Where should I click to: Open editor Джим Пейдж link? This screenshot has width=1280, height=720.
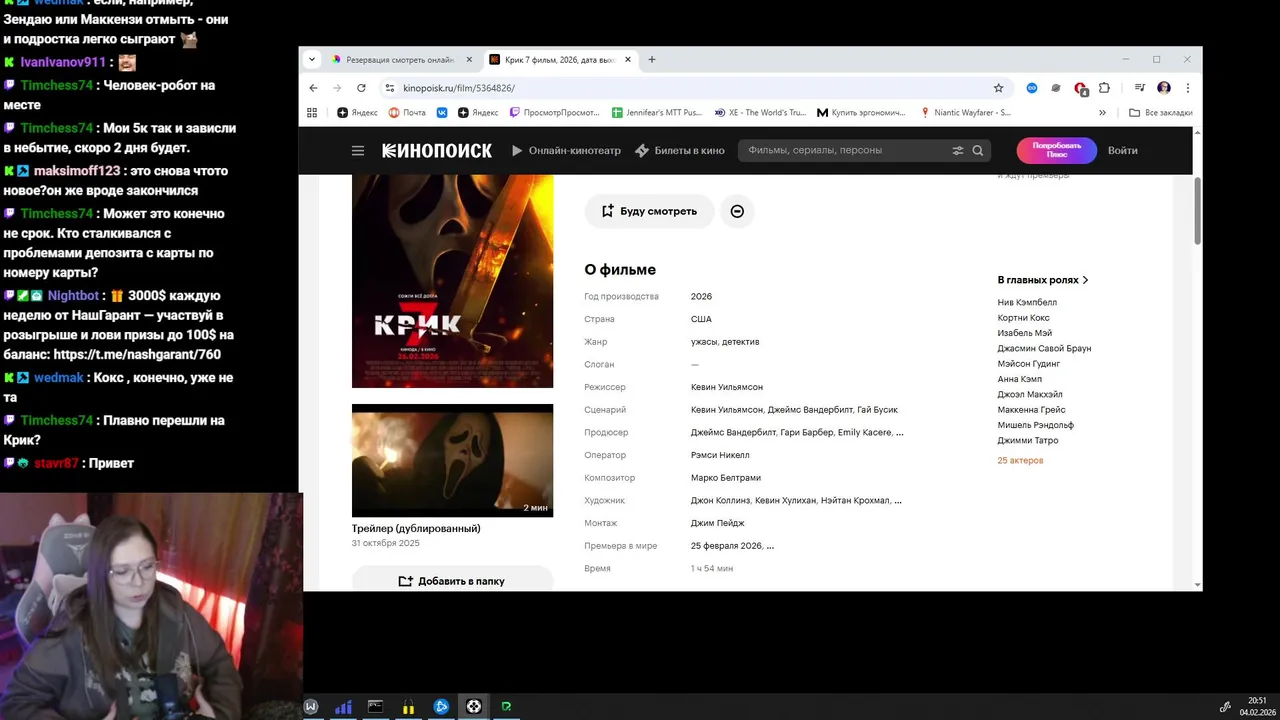718,523
